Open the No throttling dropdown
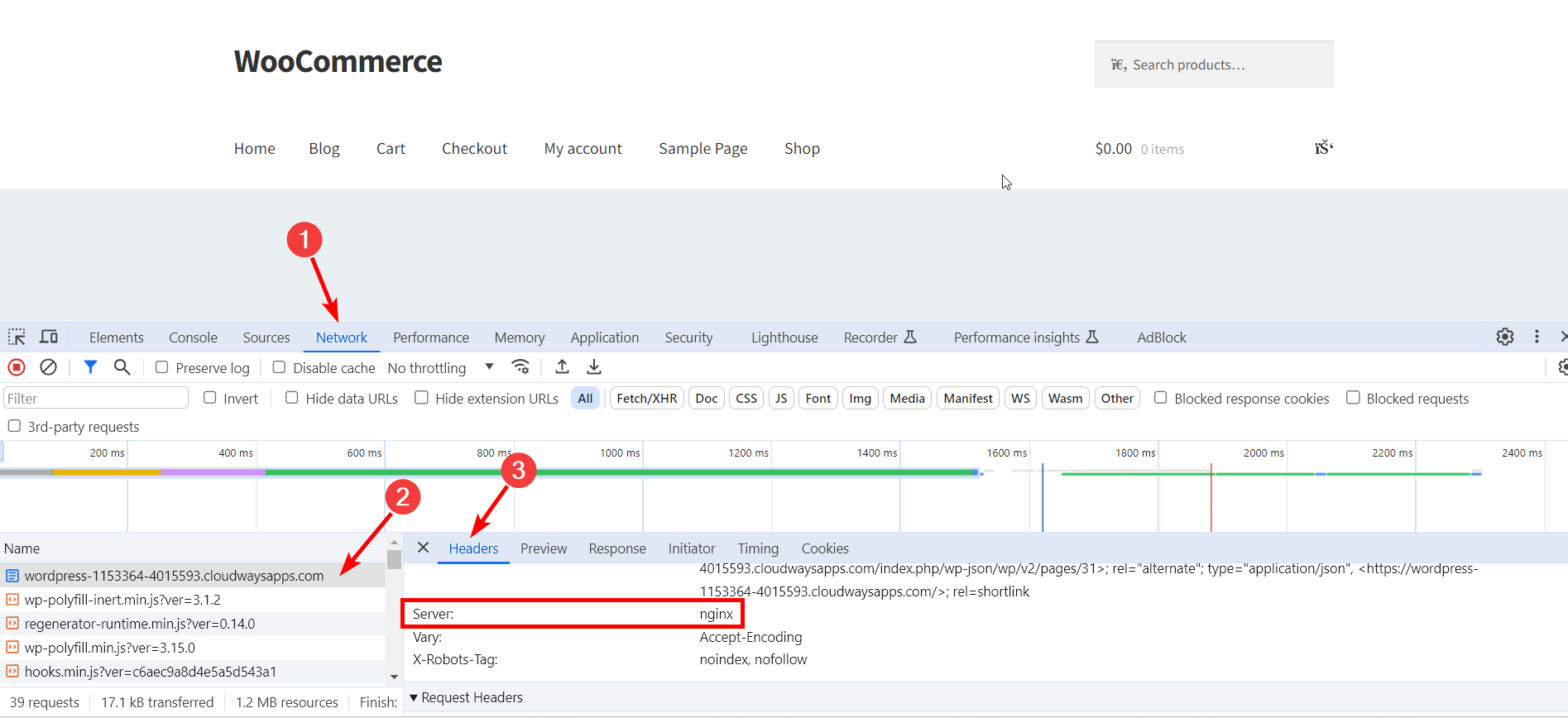This screenshot has height=718, width=1568. click(x=441, y=367)
